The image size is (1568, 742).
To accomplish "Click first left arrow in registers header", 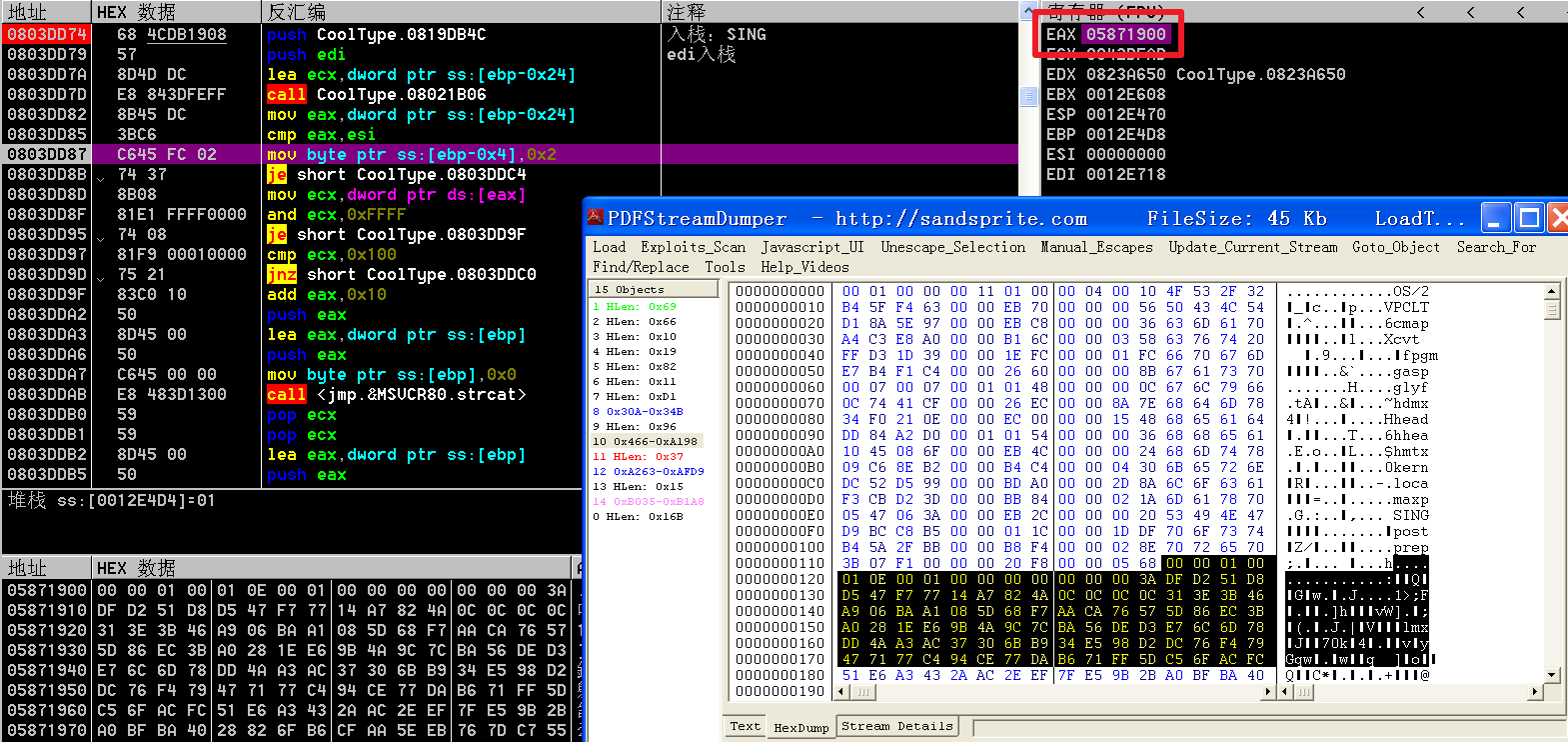I will (1421, 12).
